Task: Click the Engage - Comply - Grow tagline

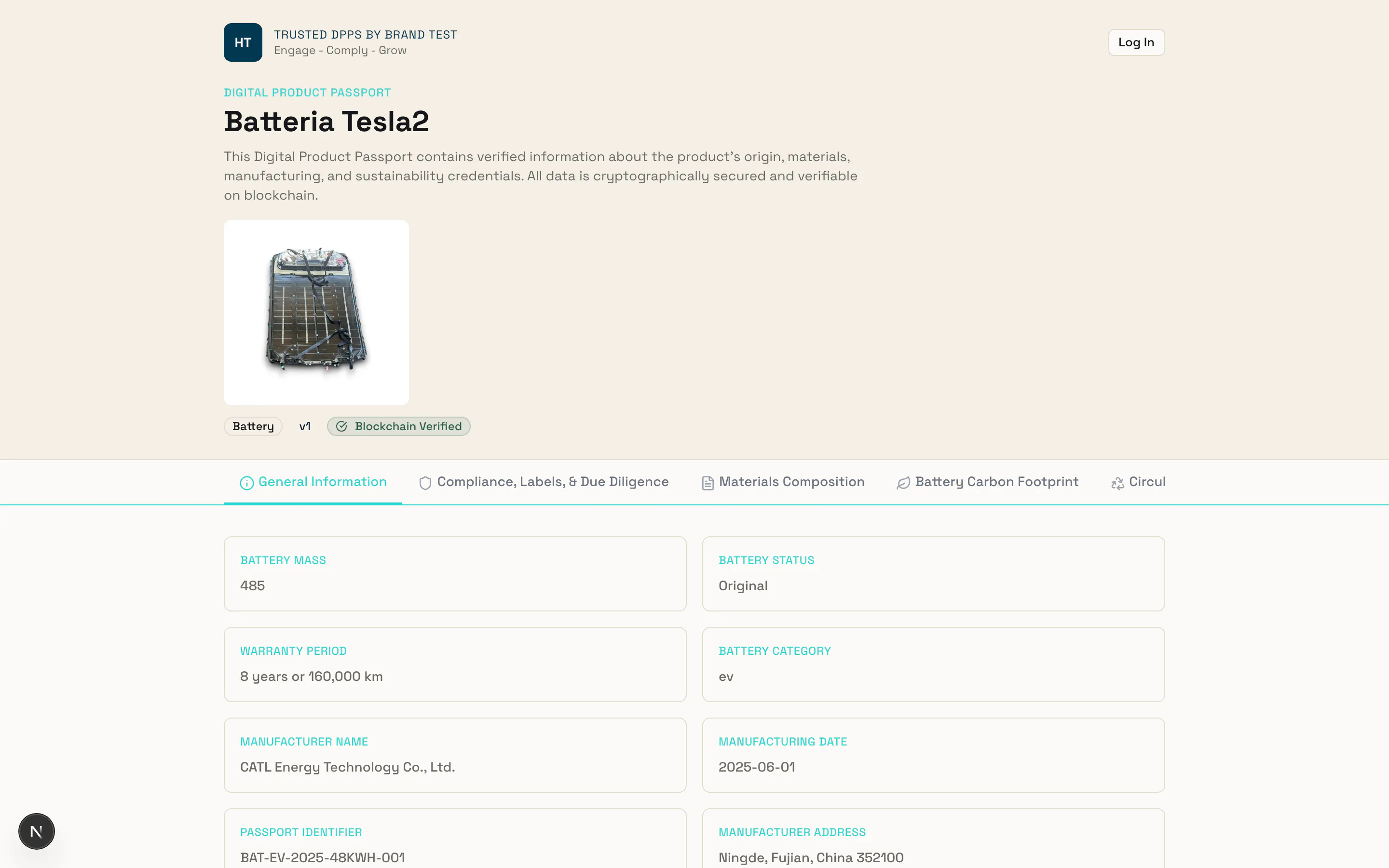Action: (x=340, y=51)
